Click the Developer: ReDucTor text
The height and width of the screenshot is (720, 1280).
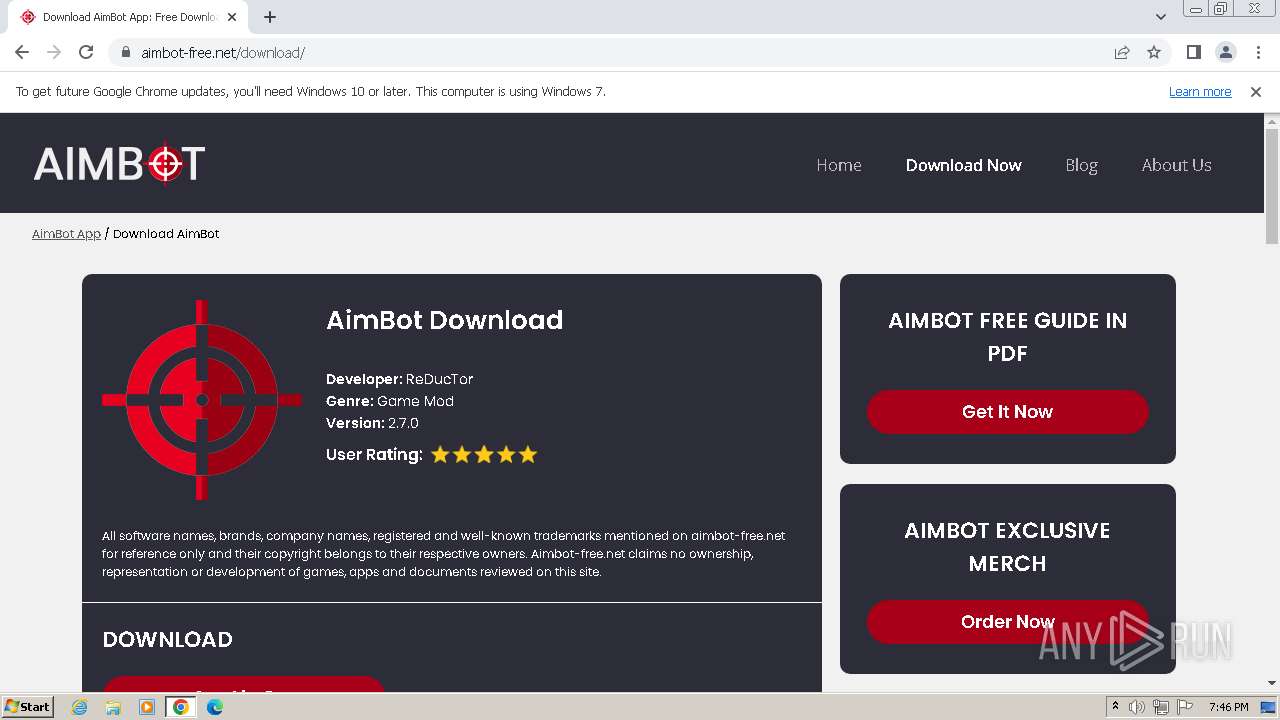point(399,379)
